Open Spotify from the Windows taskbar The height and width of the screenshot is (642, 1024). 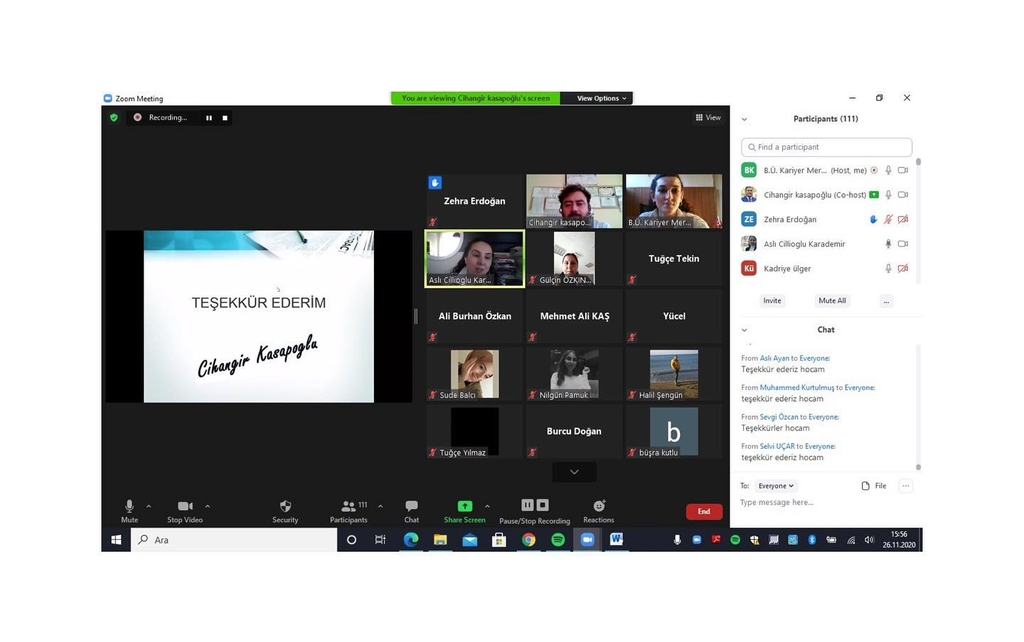tap(558, 540)
